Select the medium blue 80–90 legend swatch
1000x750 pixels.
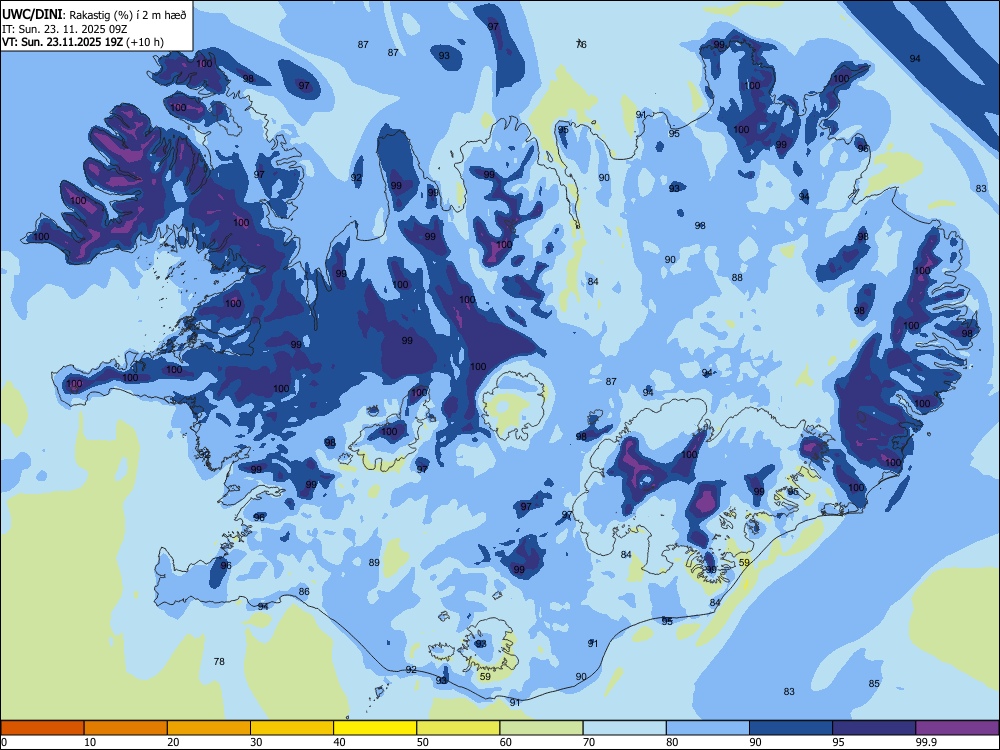[708, 728]
